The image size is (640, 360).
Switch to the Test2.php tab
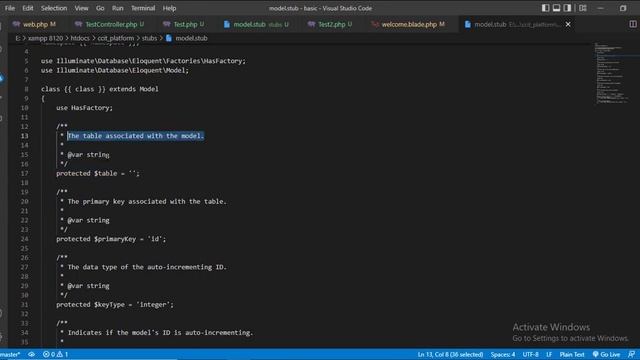(330, 24)
